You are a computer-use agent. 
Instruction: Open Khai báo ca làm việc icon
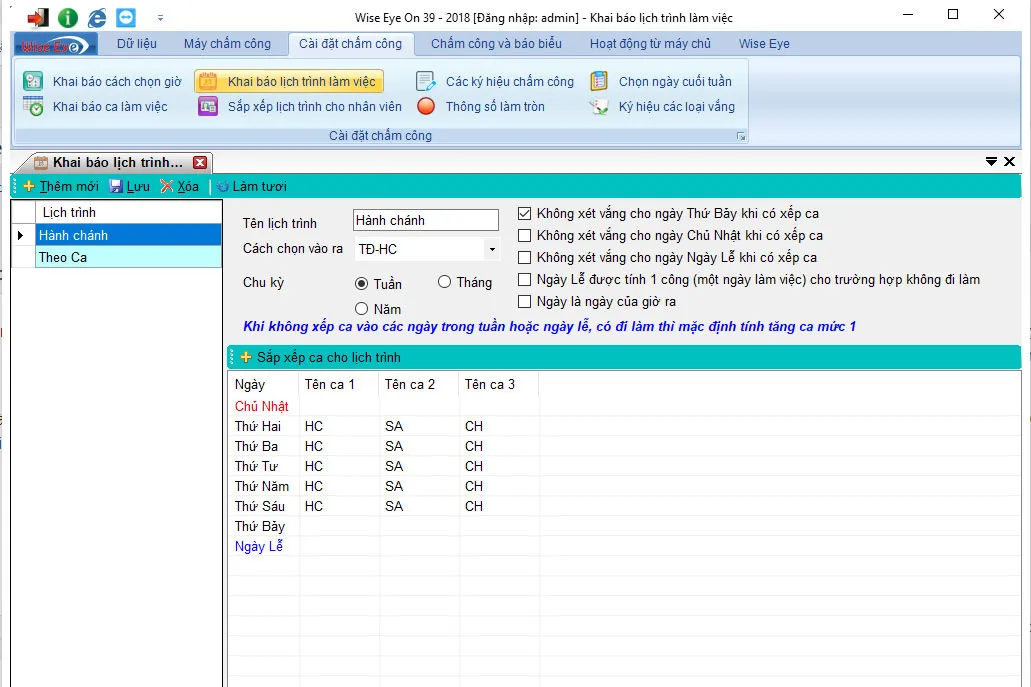(x=33, y=107)
